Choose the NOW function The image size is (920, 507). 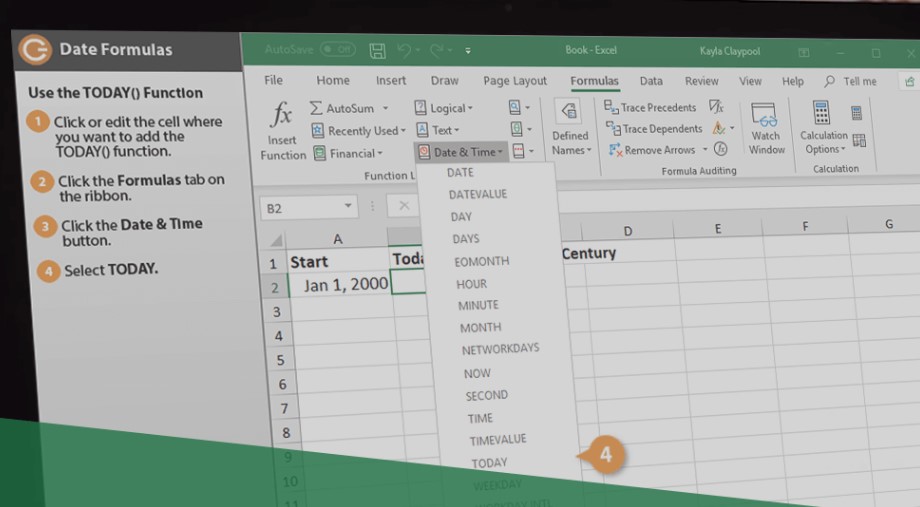click(477, 373)
